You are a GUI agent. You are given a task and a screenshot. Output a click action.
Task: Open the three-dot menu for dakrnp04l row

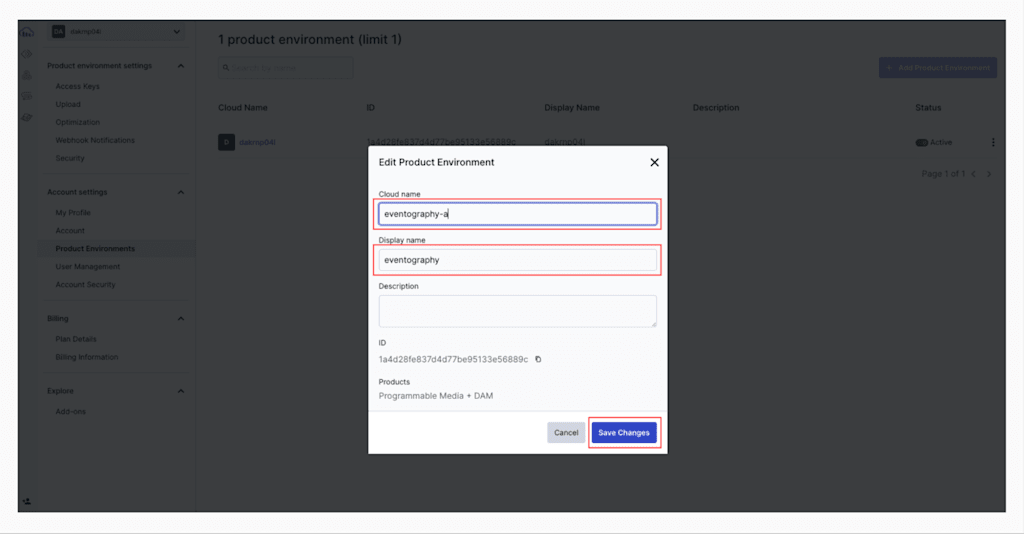993,142
